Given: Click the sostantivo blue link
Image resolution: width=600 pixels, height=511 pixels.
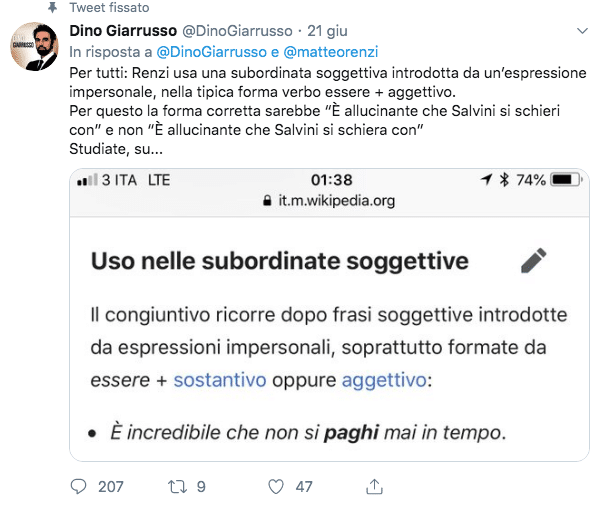Looking at the screenshot, I should [220, 380].
